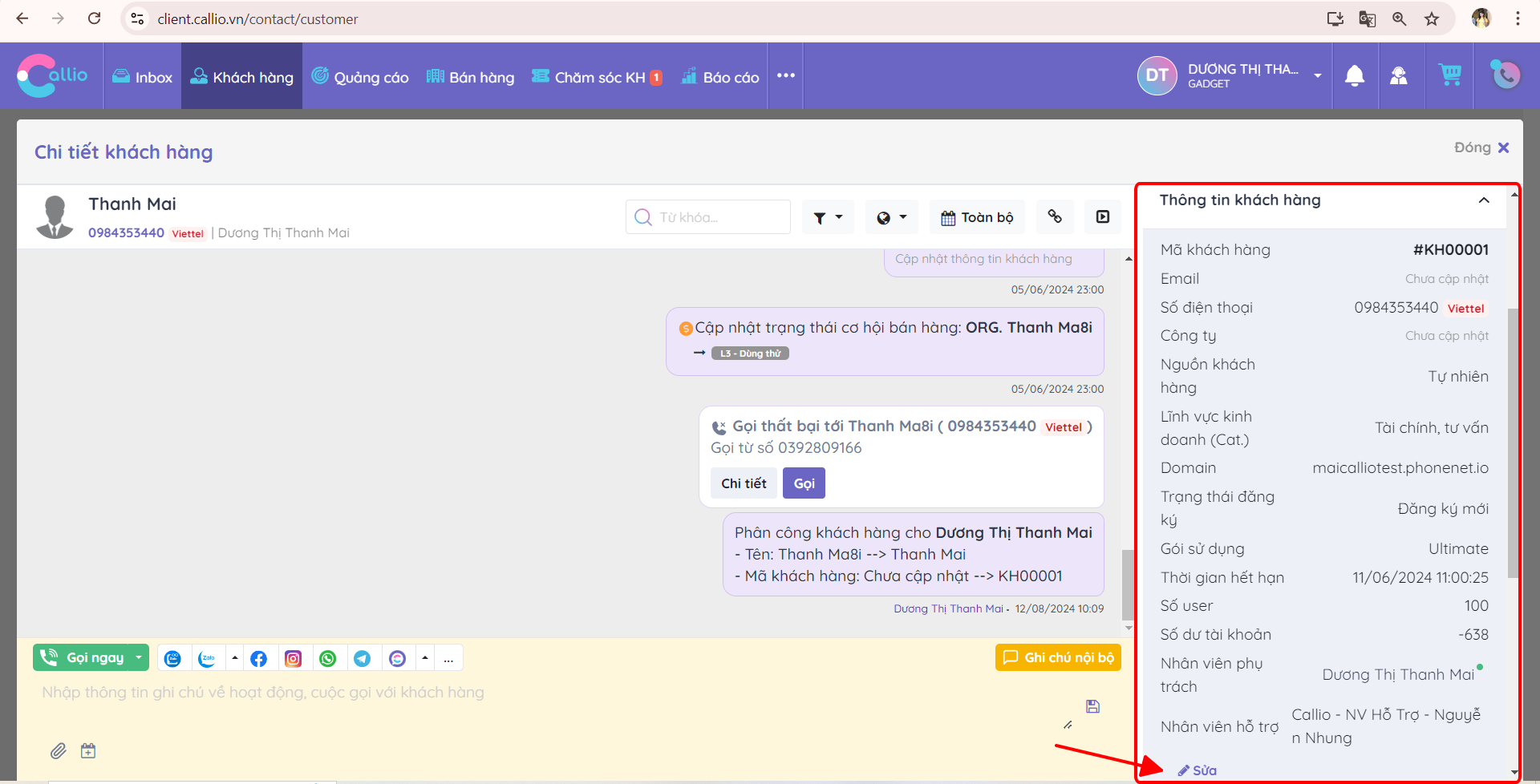Screen dimensions: 1540x784
Task: Click phone number 0984353440 under Thanh Mai
Action: click(126, 232)
